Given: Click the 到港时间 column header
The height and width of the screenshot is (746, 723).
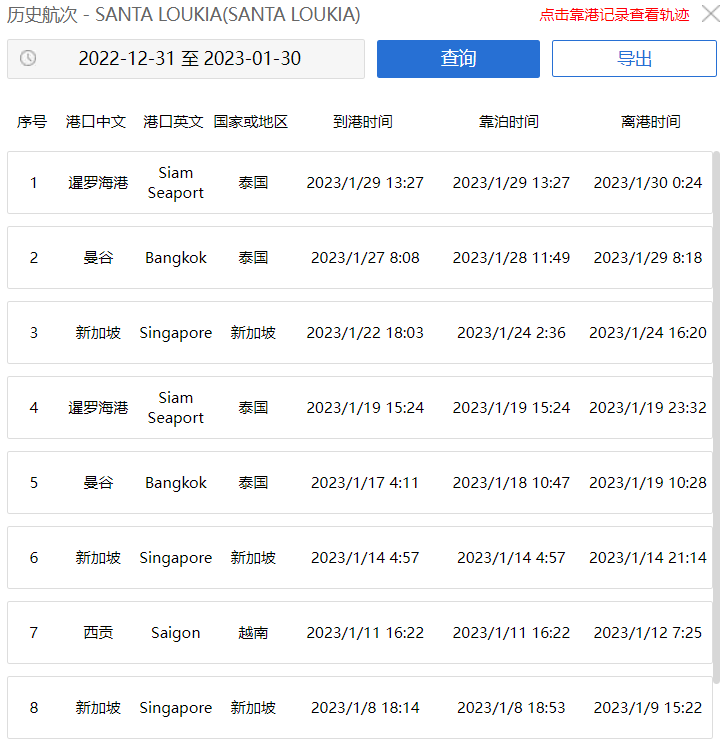Looking at the screenshot, I should (x=363, y=122).
